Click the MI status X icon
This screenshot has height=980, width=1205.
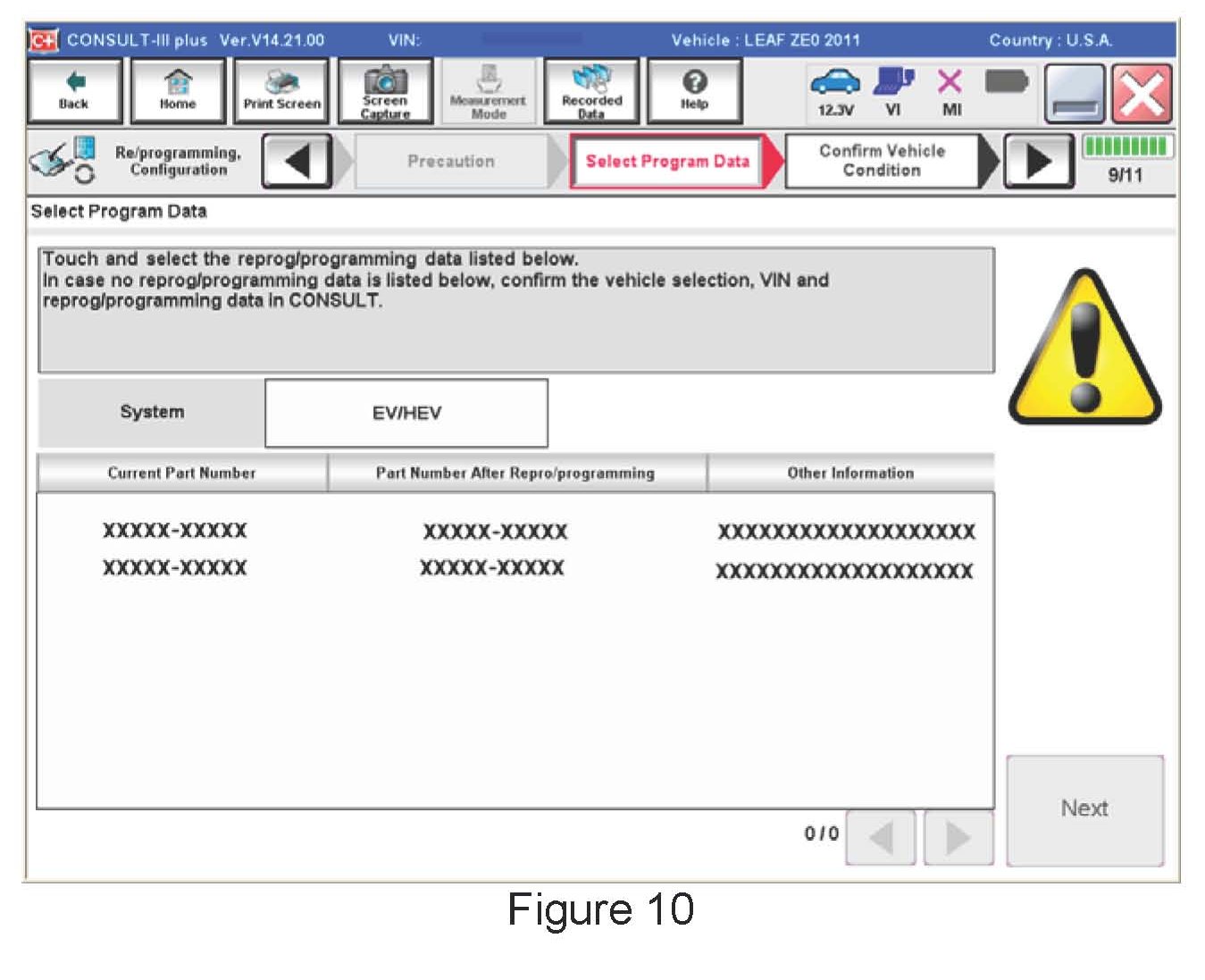click(x=950, y=91)
